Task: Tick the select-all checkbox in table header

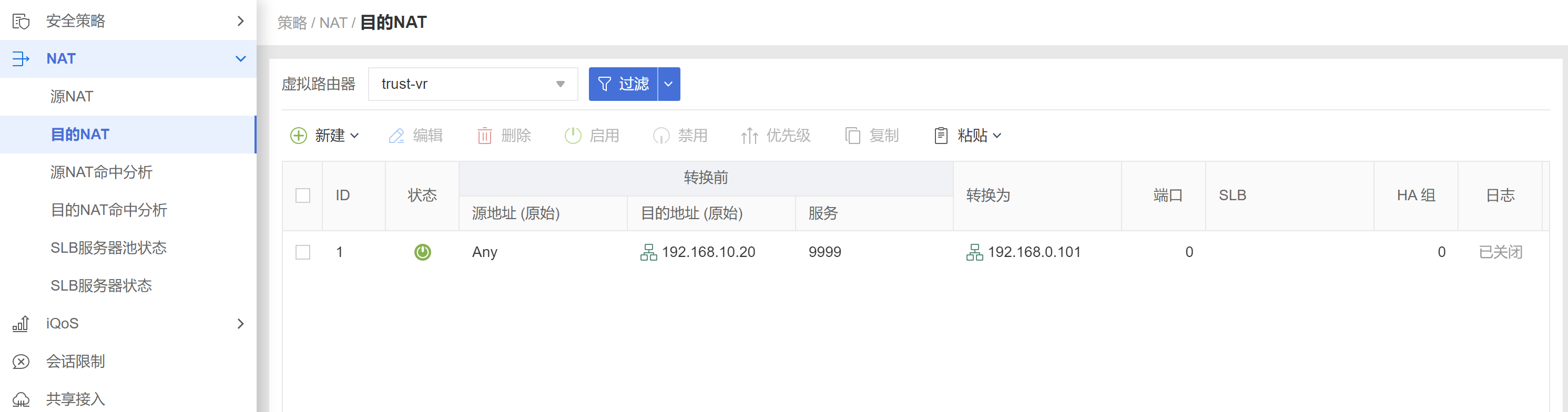Action: point(302,195)
